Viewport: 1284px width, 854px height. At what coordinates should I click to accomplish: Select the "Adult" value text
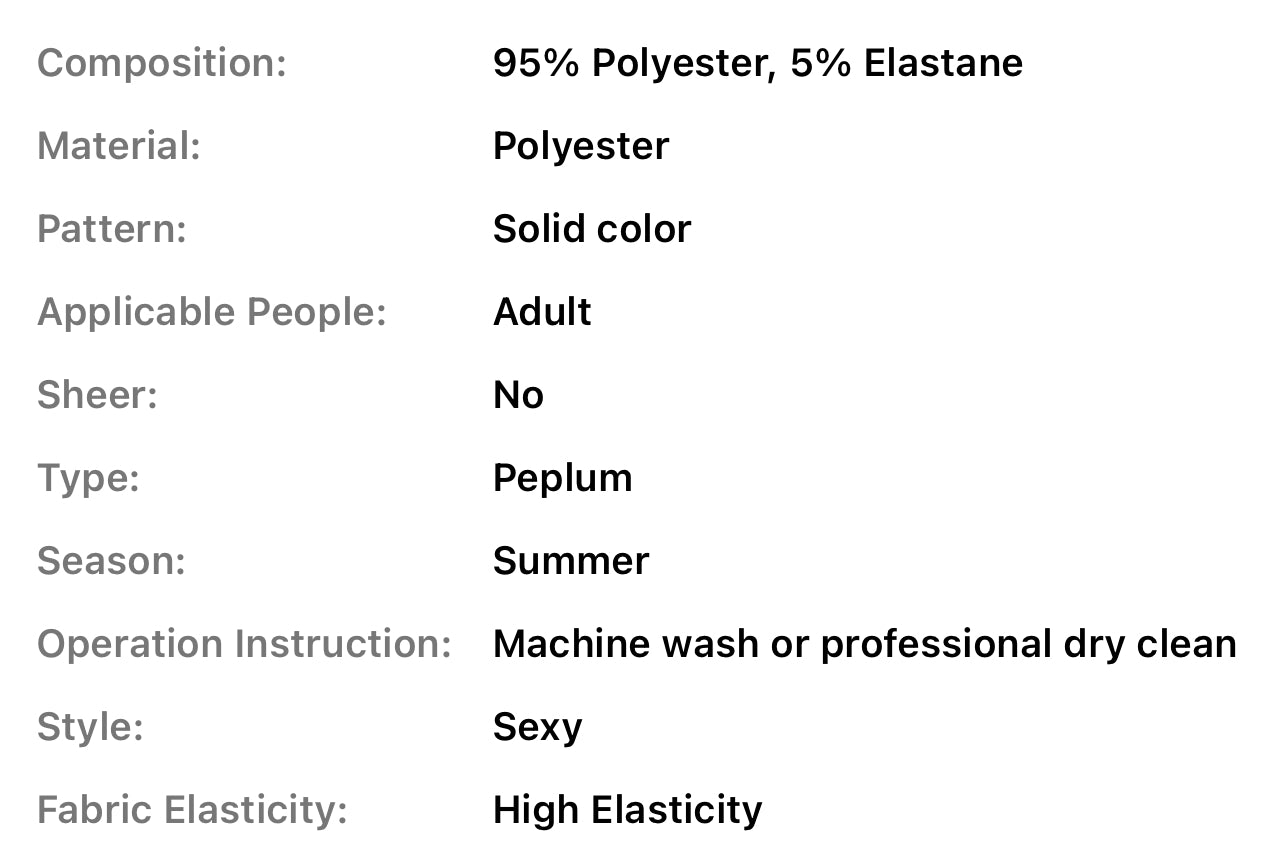[x=541, y=312]
